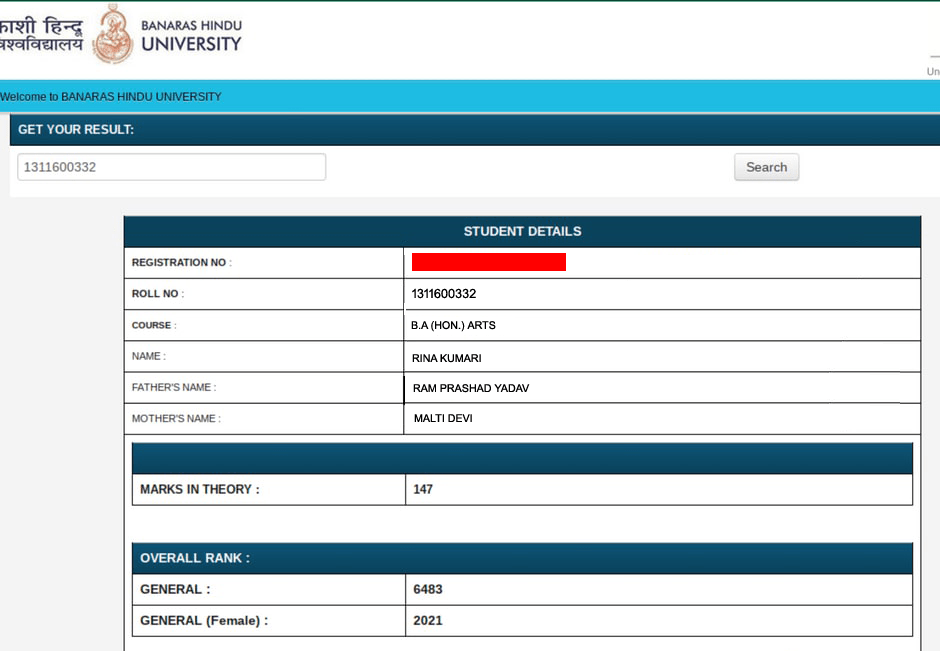Click the Search button
This screenshot has height=651, width=940.
pos(766,167)
